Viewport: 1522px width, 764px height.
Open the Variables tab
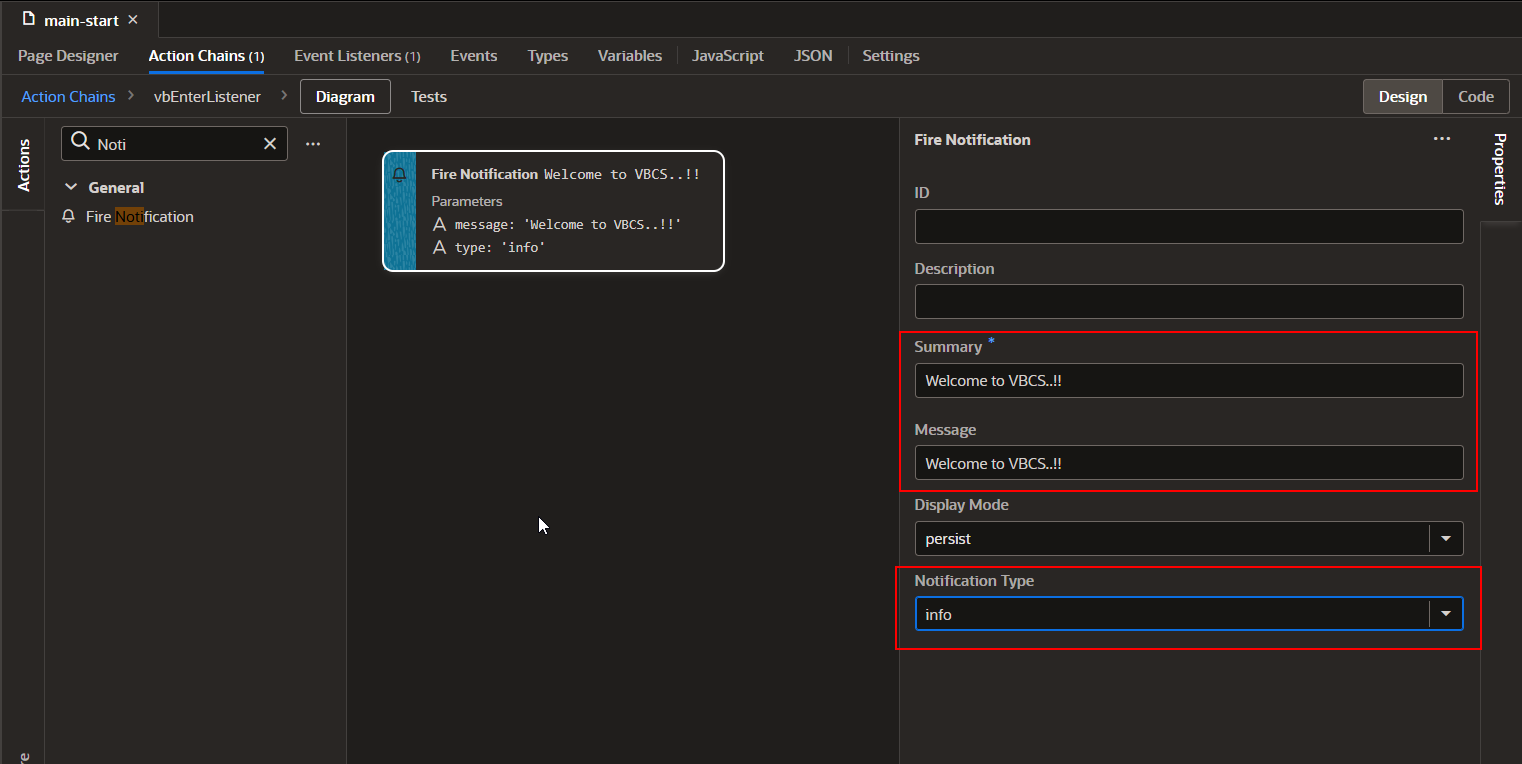[x=630, y=56]
